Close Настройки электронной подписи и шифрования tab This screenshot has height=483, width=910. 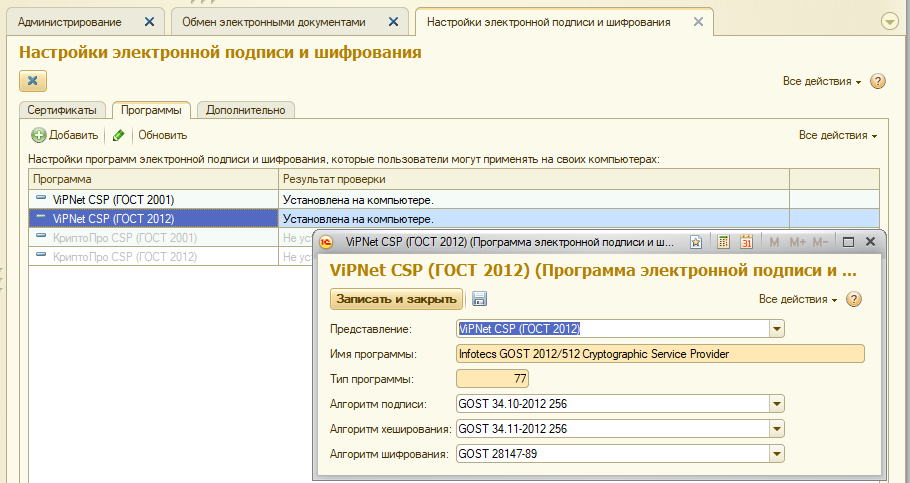pos(698,22)
